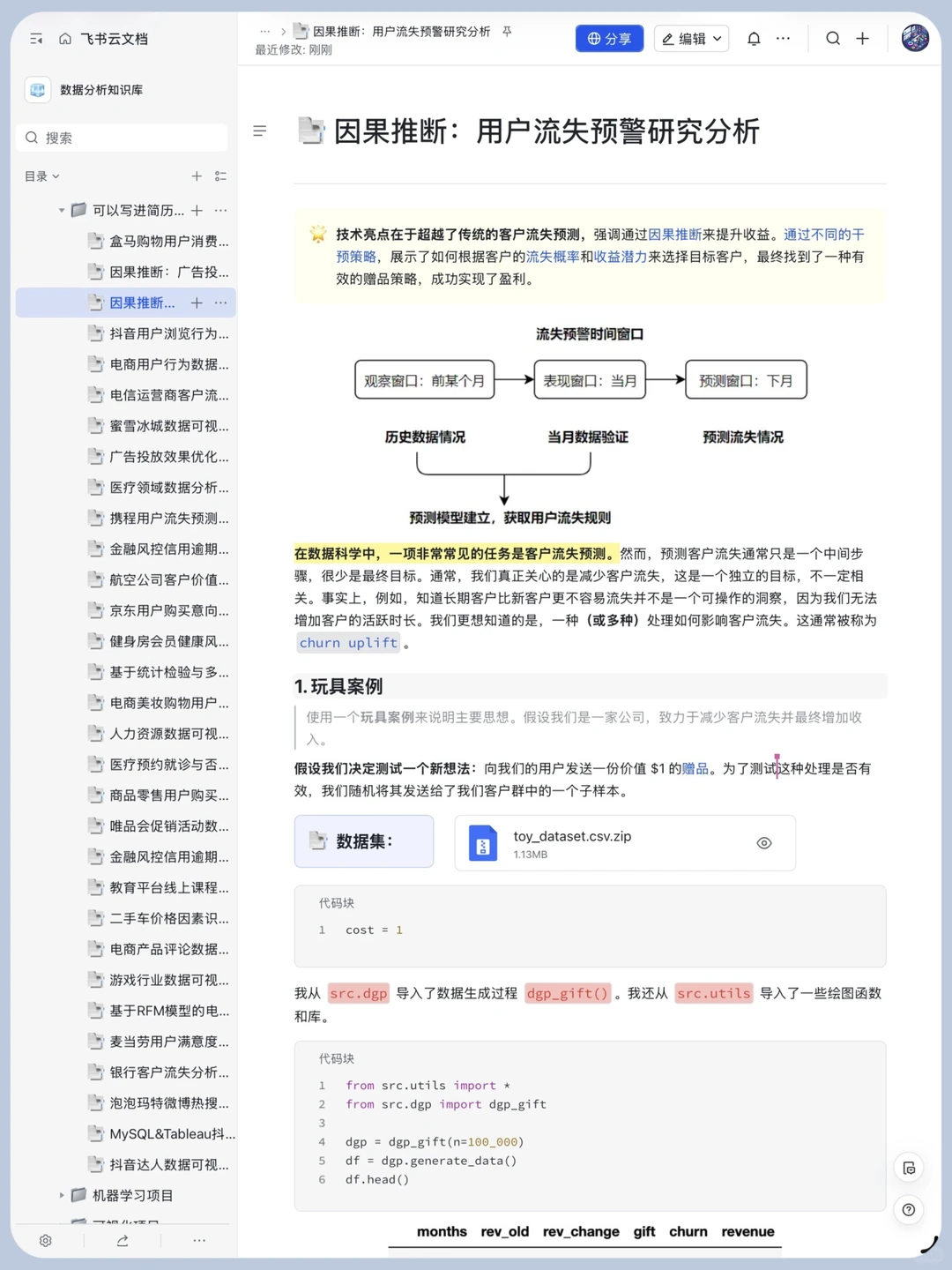Click the collapse-all tree icon beside 目录
952x1270 pixels.
[220, 176]
